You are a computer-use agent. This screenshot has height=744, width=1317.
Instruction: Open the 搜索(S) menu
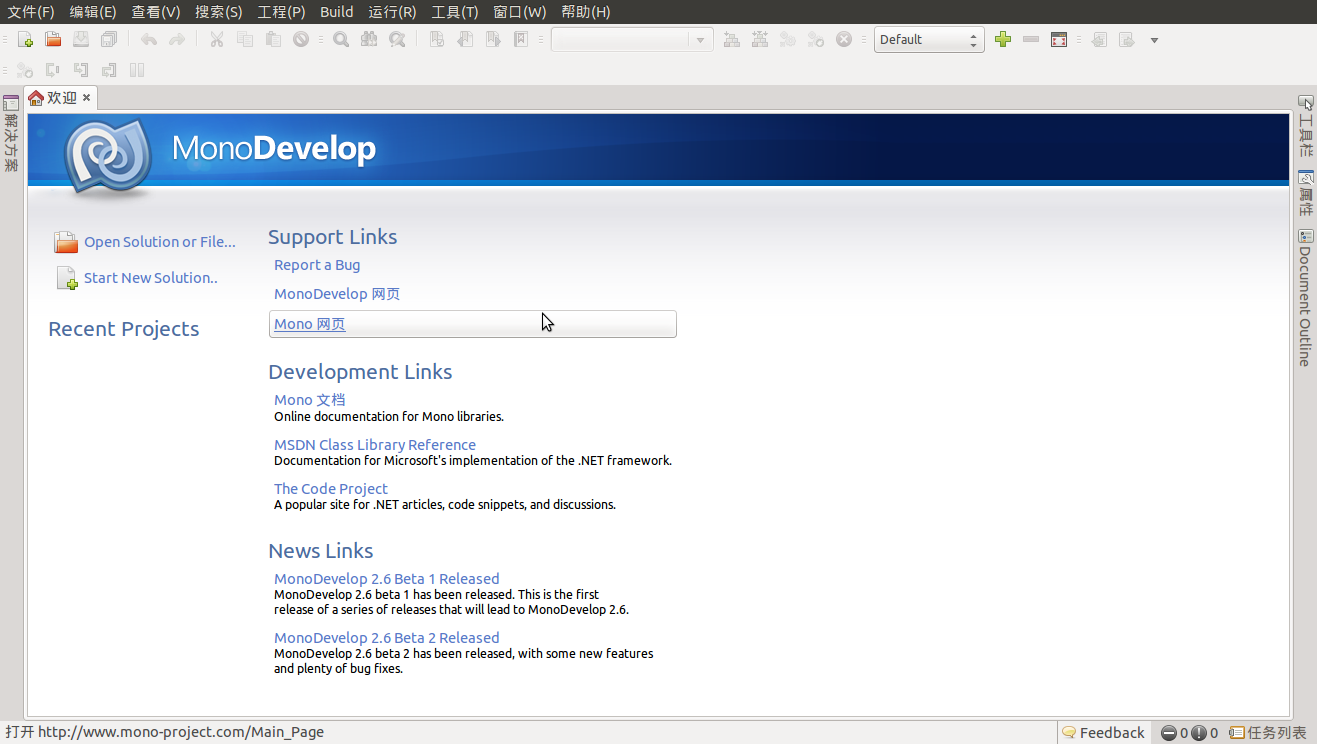(219, 12)
